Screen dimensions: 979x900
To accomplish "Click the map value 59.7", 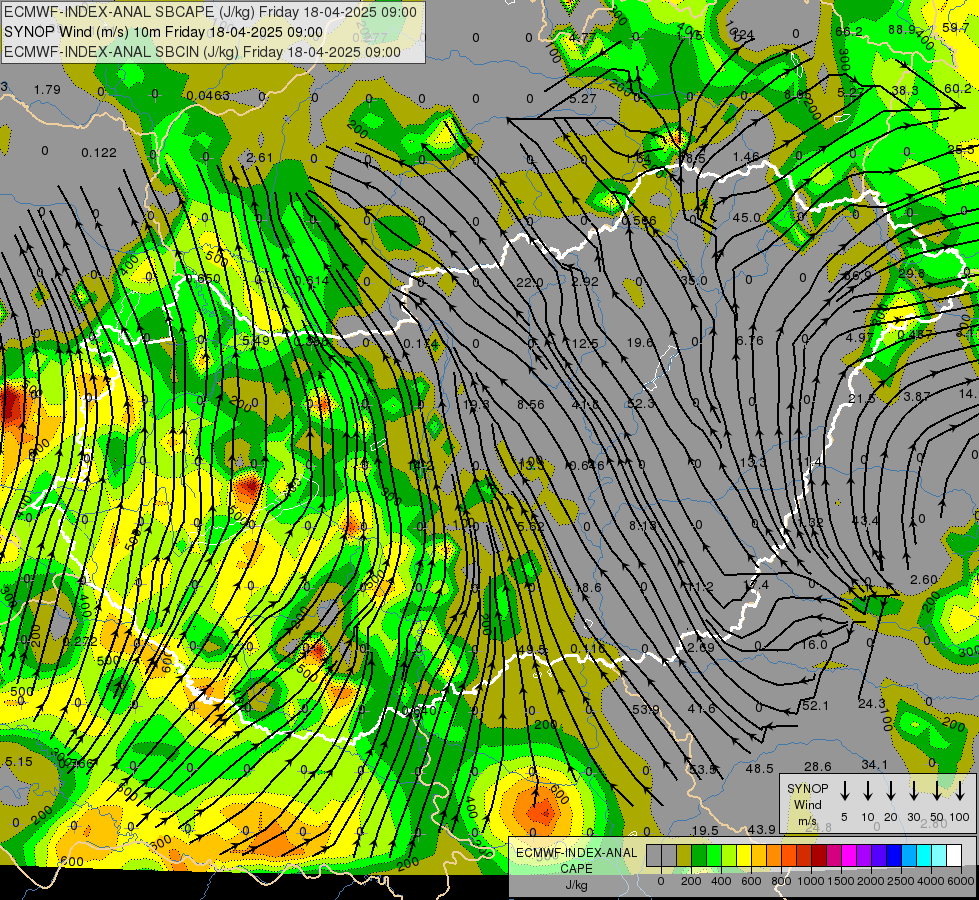I will pyautogui.click(x=955, y=27).
